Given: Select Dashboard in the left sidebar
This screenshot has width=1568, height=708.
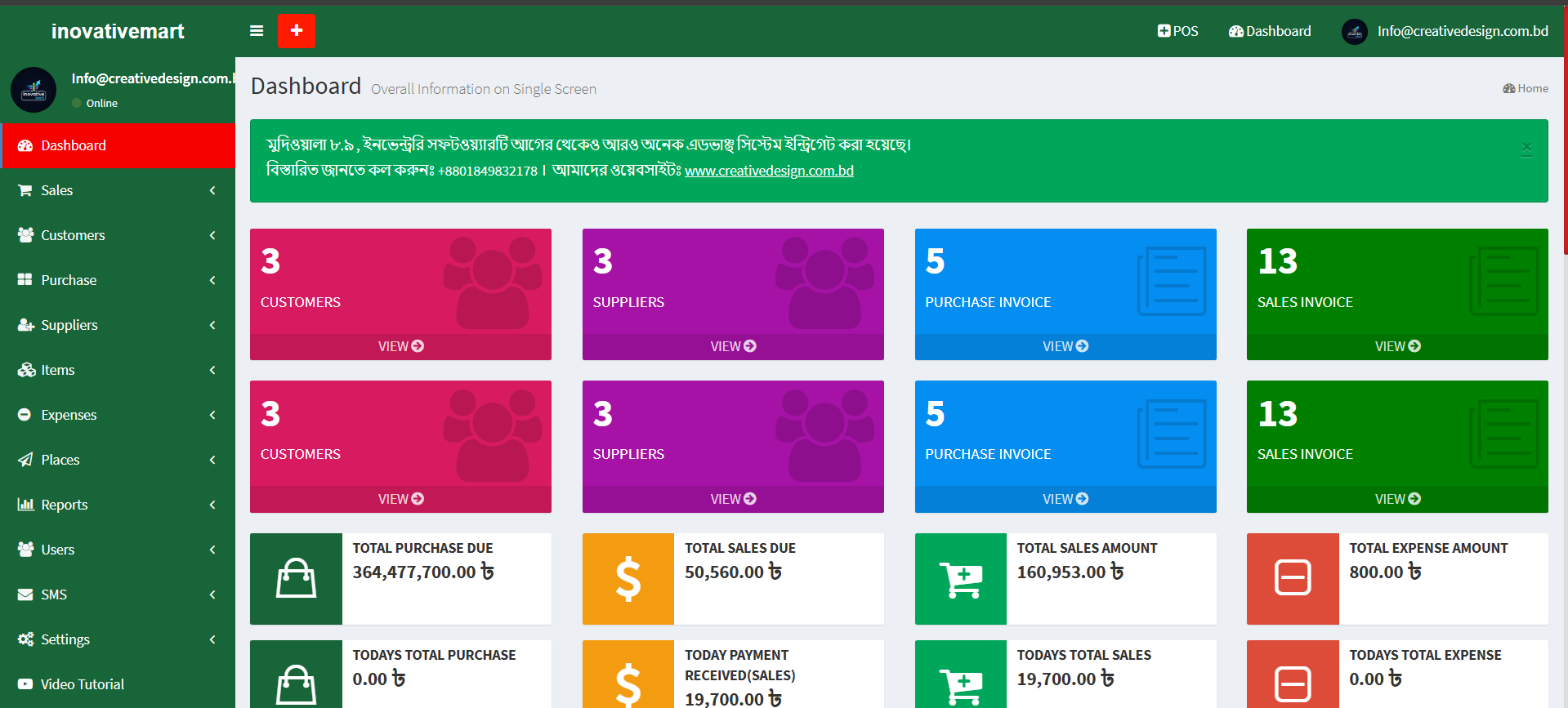Looking at the screenshot, I should (x=74, y=145).
